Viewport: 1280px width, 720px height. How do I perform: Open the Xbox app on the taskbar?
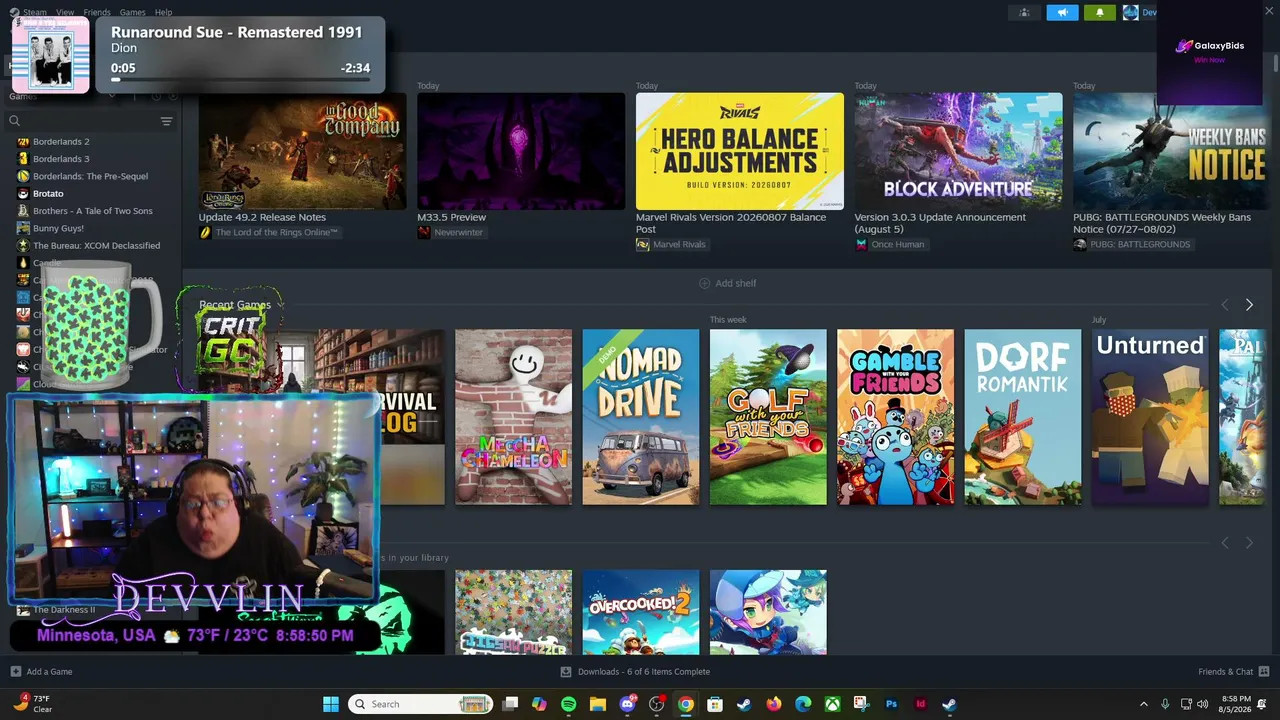click(x=832, y=704)
